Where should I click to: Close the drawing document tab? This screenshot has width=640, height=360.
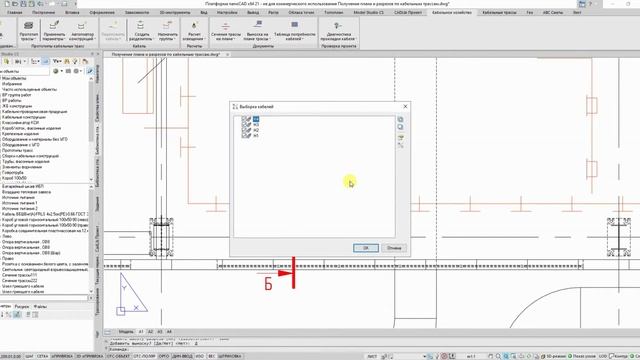tap(227, 54)
